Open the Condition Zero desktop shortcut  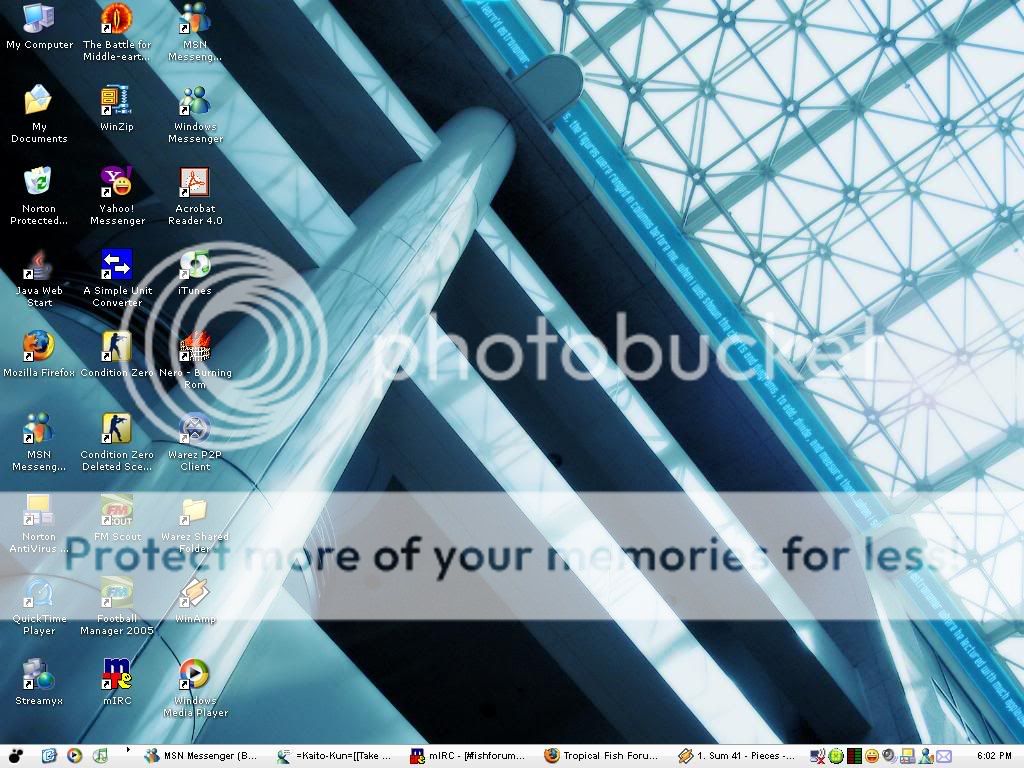pyautogui.click(x=117, y=347)
